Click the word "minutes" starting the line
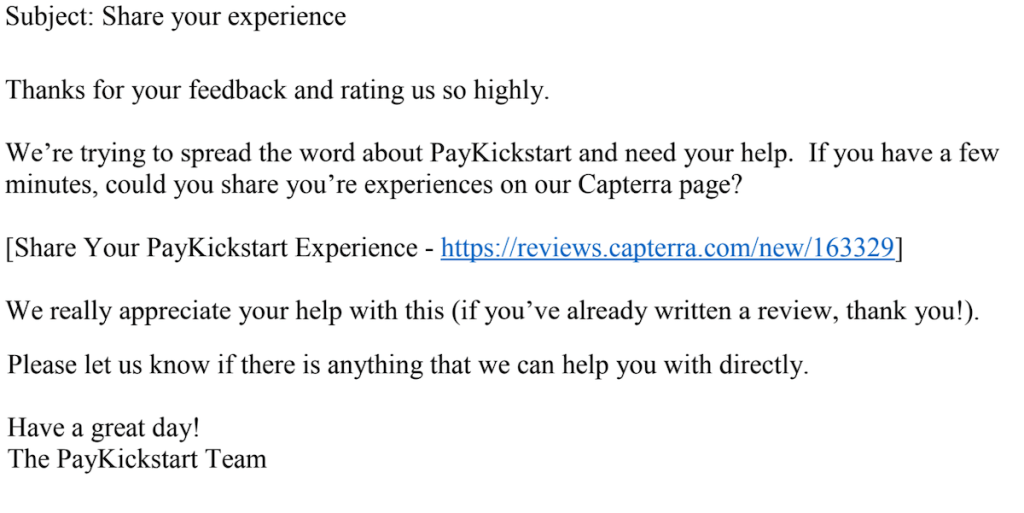This screenshot has height=513, width=1024. (51, 185)
